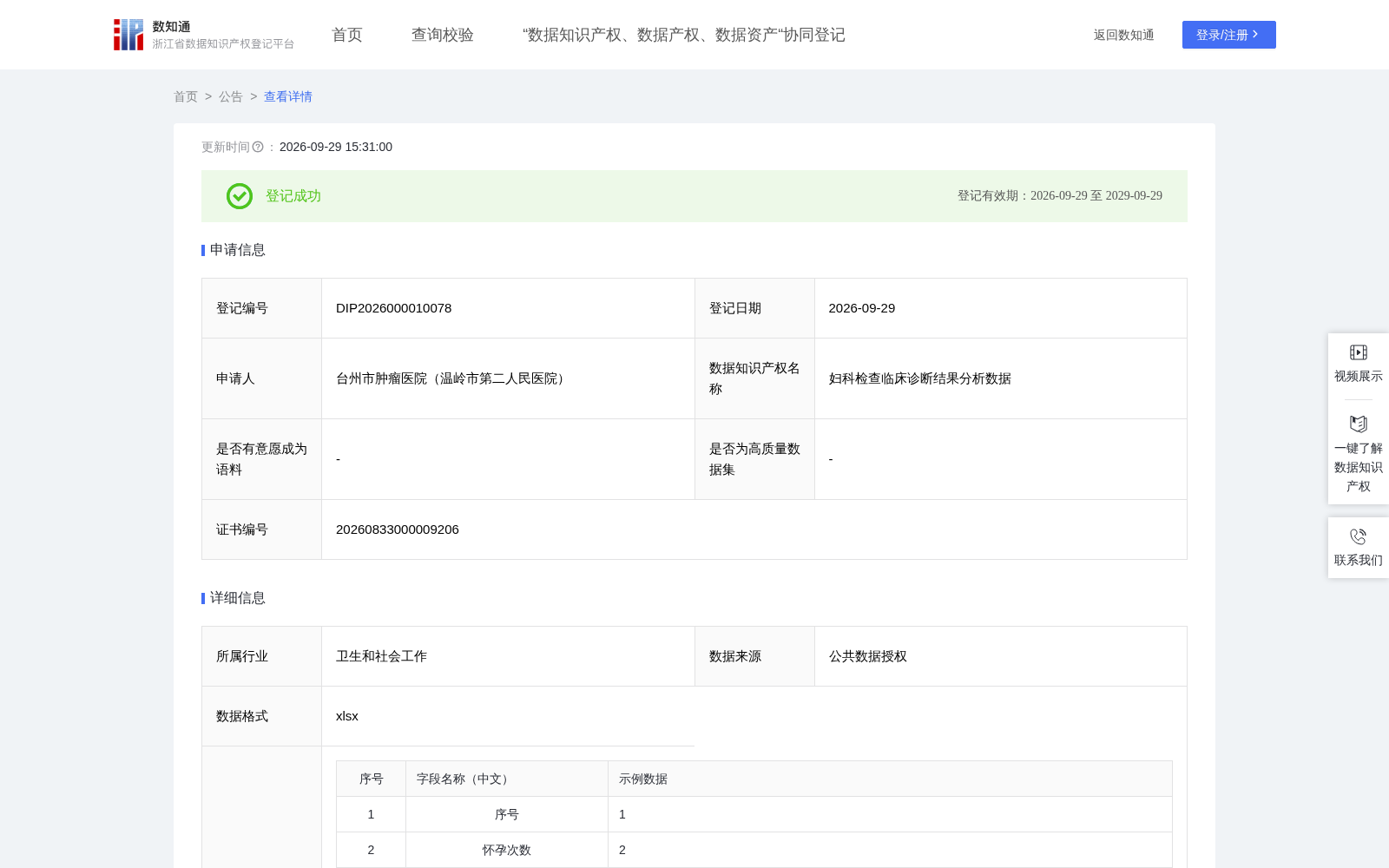Click the 联系我们 phone icon
The height and width of the screenshot is (868, 1389).
tap(1359, 536)
